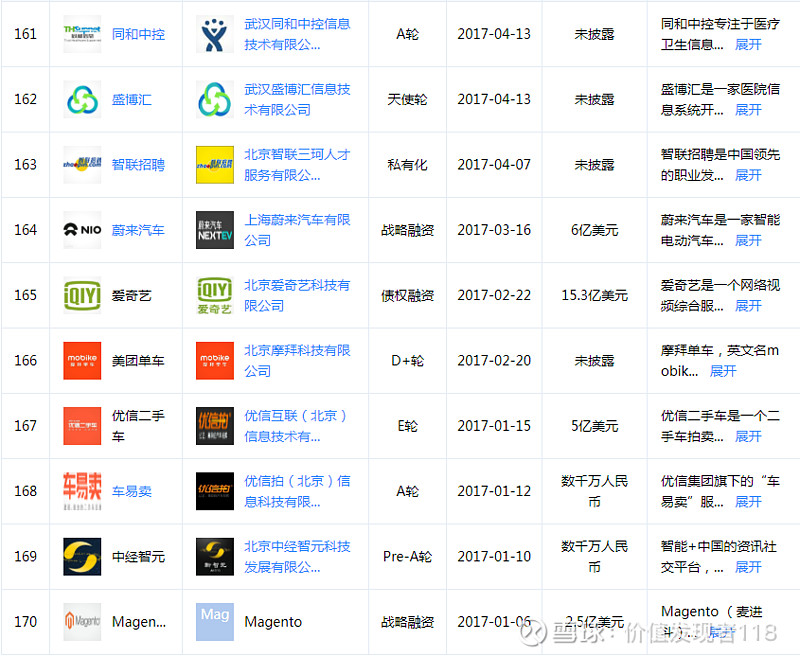Select the 优信二手车 project name text

(x=138, y=426)
